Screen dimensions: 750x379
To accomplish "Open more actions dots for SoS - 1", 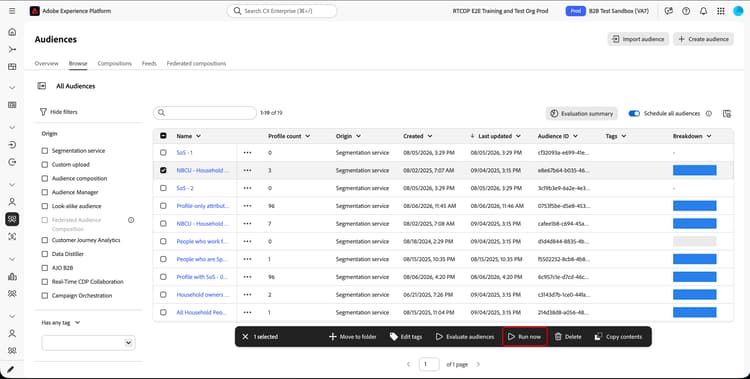I will [x=247, y=153].
